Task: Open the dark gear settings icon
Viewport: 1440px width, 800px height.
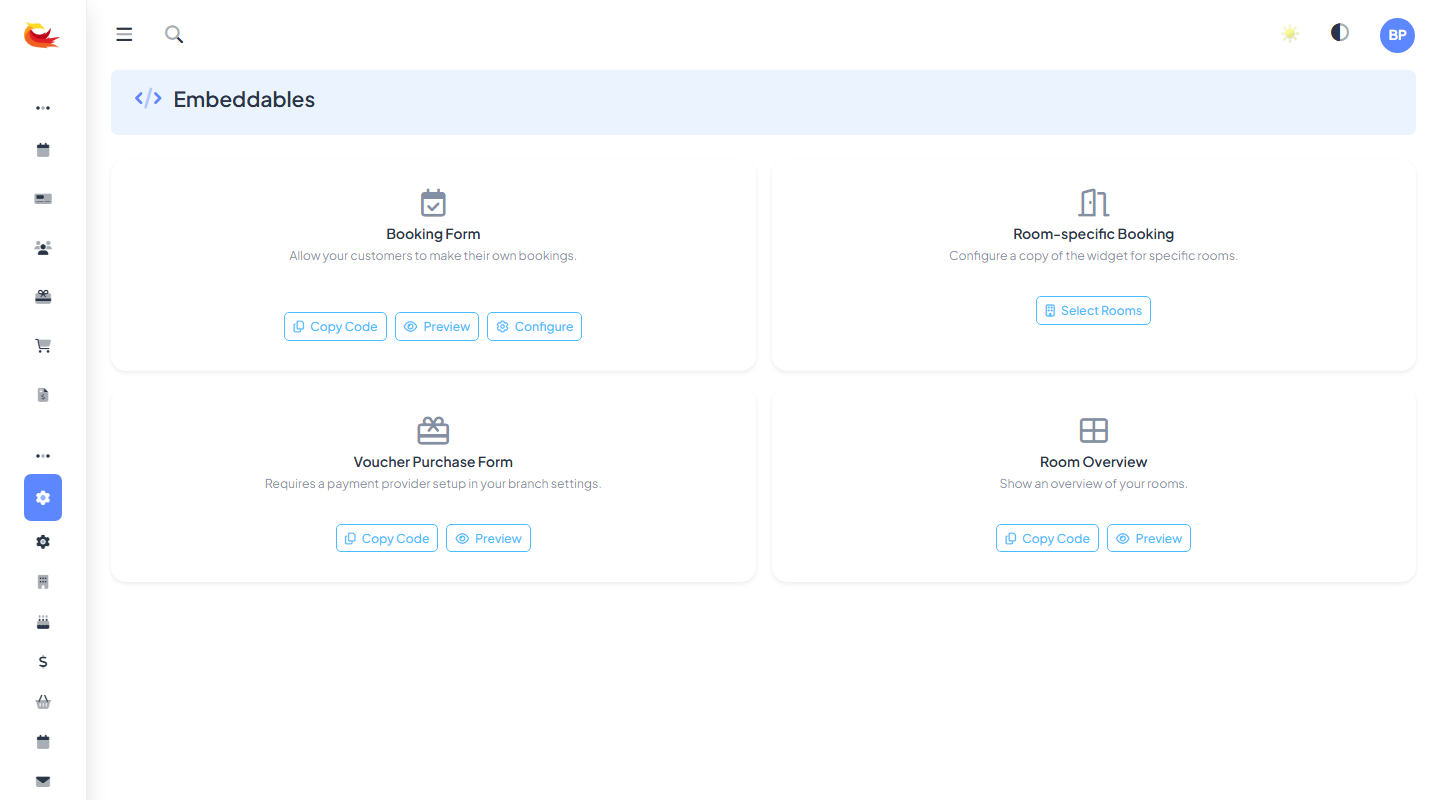Action: click(43, 542)
